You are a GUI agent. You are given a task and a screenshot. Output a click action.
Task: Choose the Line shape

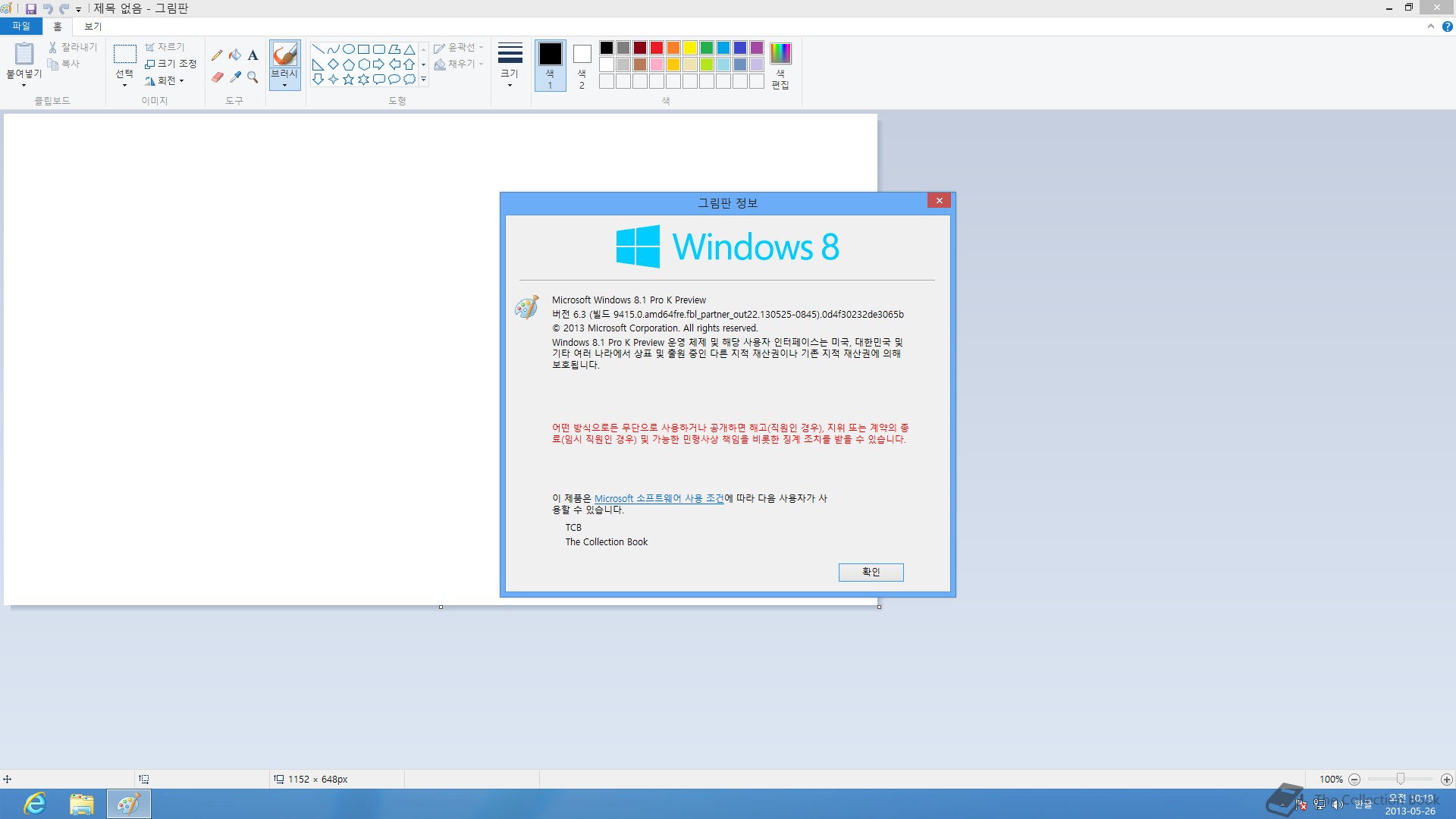pos(318,49)
